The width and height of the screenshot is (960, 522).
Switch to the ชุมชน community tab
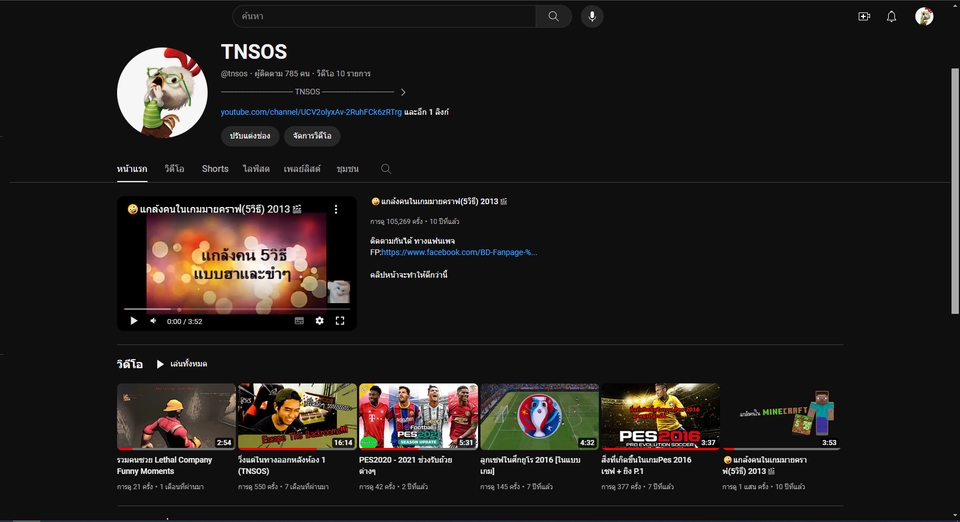click(x=348, y=169)
